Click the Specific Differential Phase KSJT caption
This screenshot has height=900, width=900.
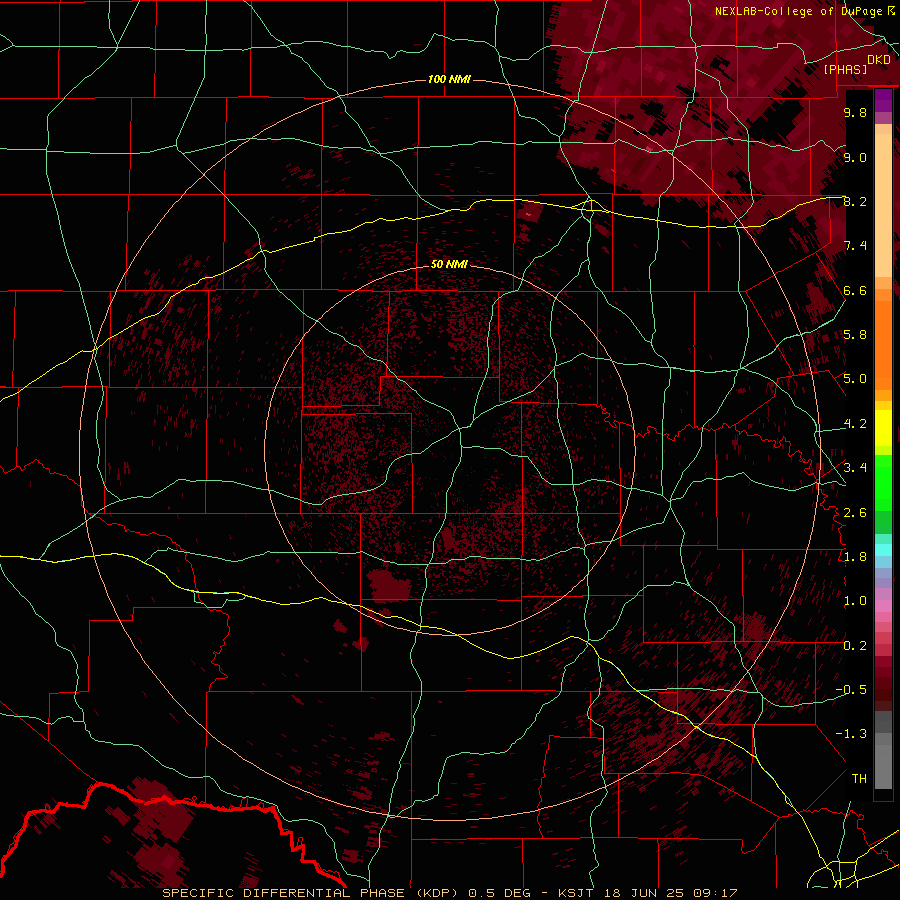click(449, 893)
